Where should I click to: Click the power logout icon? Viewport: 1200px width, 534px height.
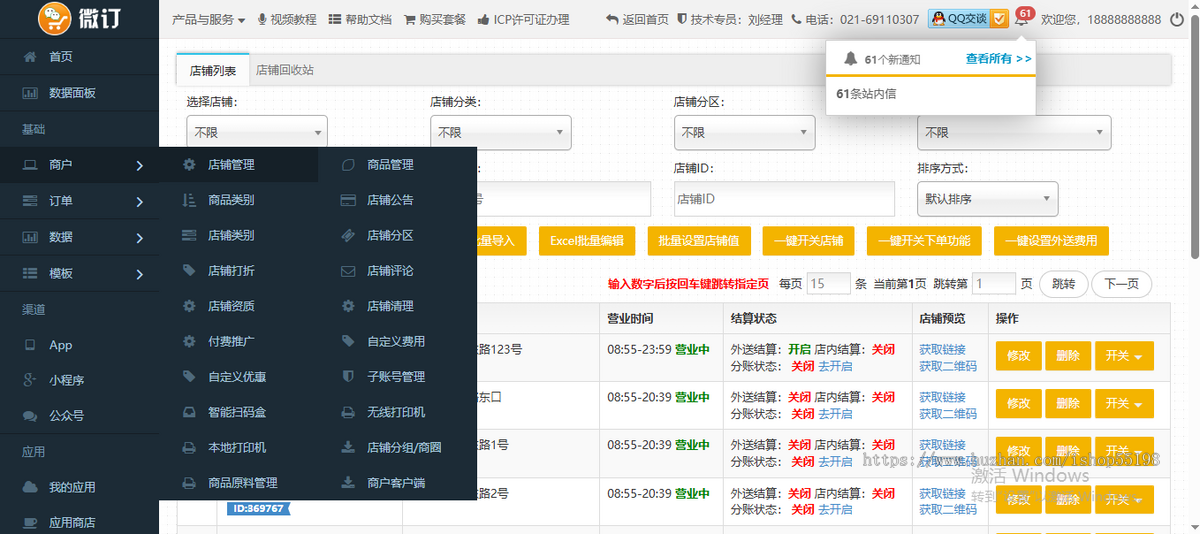coord(1177,19)
